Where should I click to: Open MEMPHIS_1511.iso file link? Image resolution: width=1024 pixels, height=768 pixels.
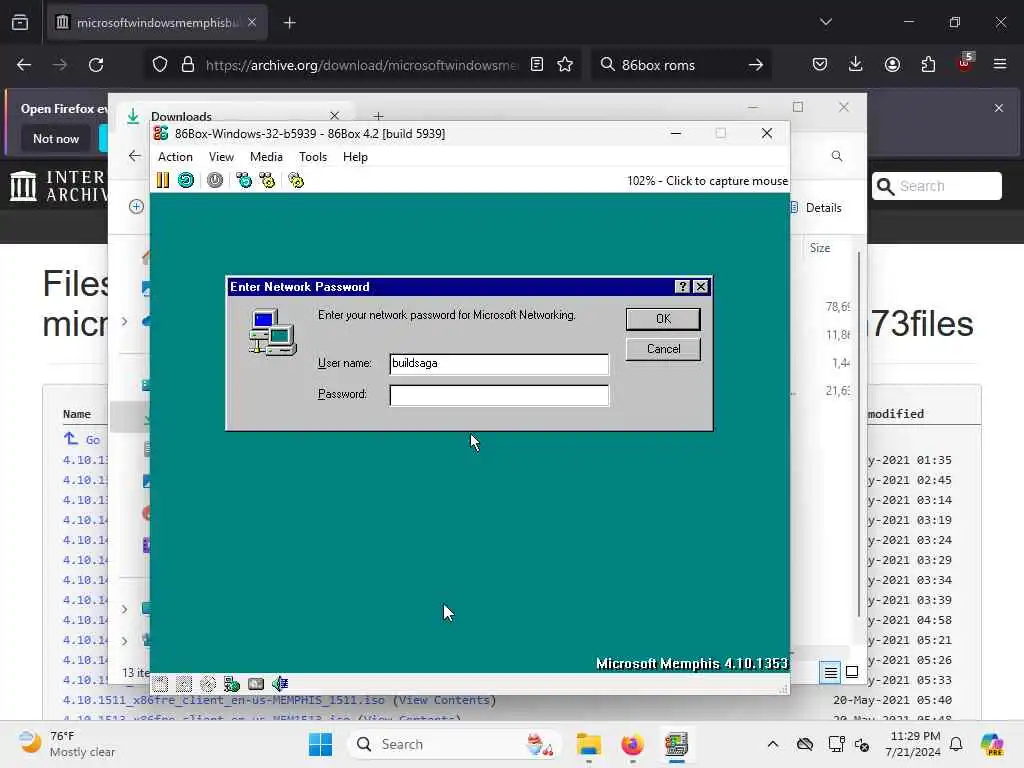pyautogui.click(x=223, y=700)
